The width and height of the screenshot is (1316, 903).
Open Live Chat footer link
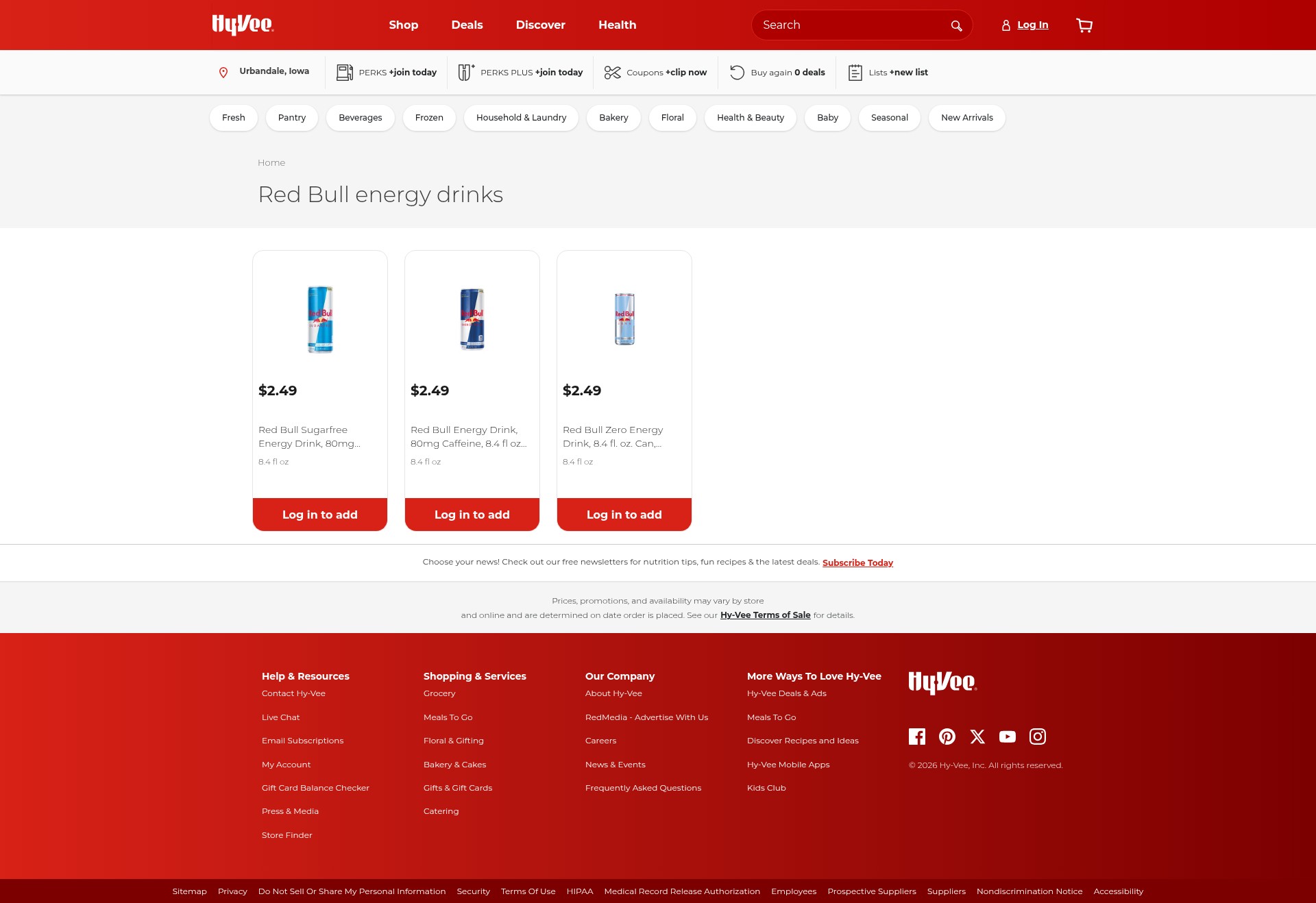[280, 717]
